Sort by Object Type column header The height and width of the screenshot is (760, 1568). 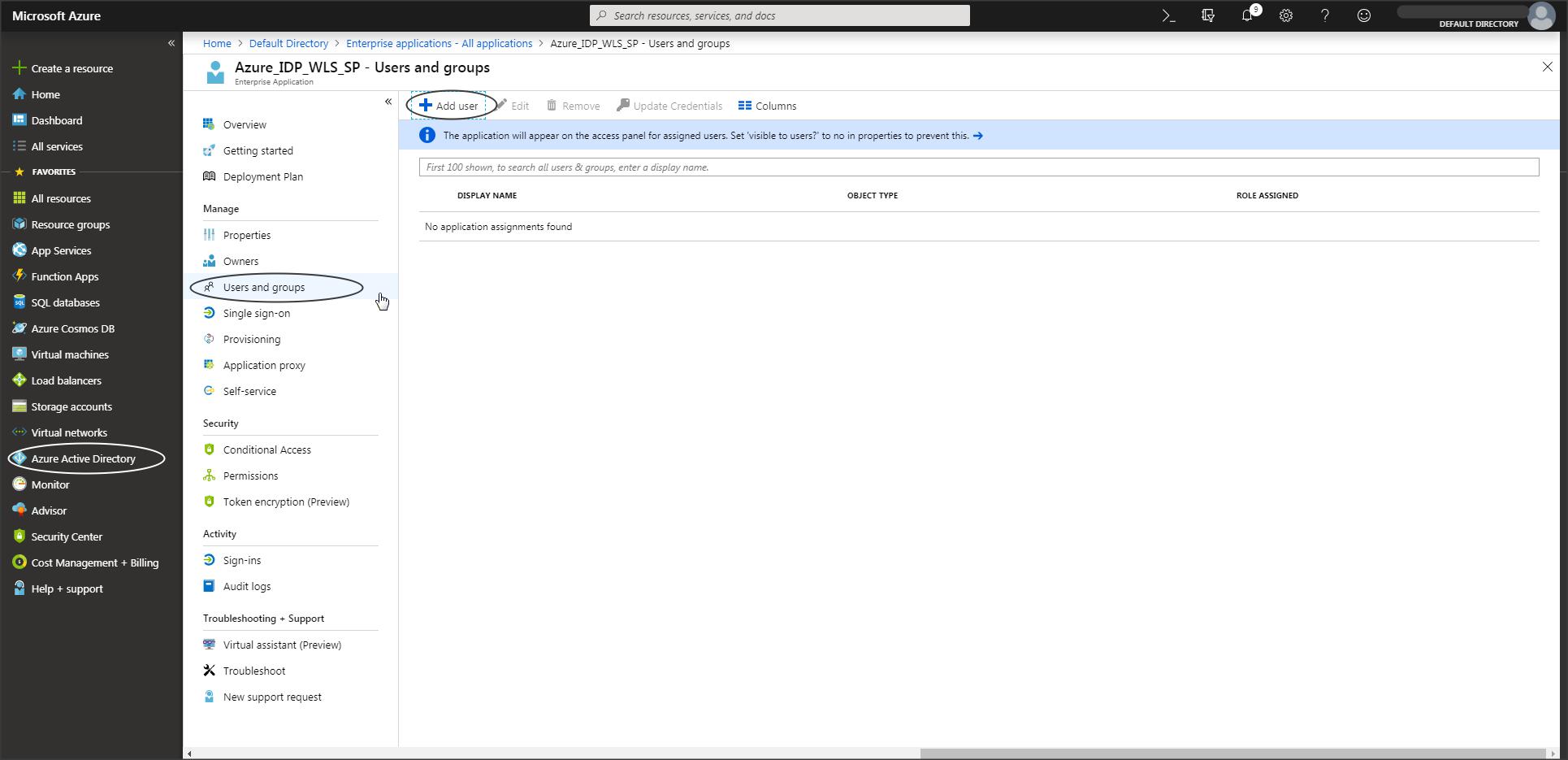tap(873, 195)
